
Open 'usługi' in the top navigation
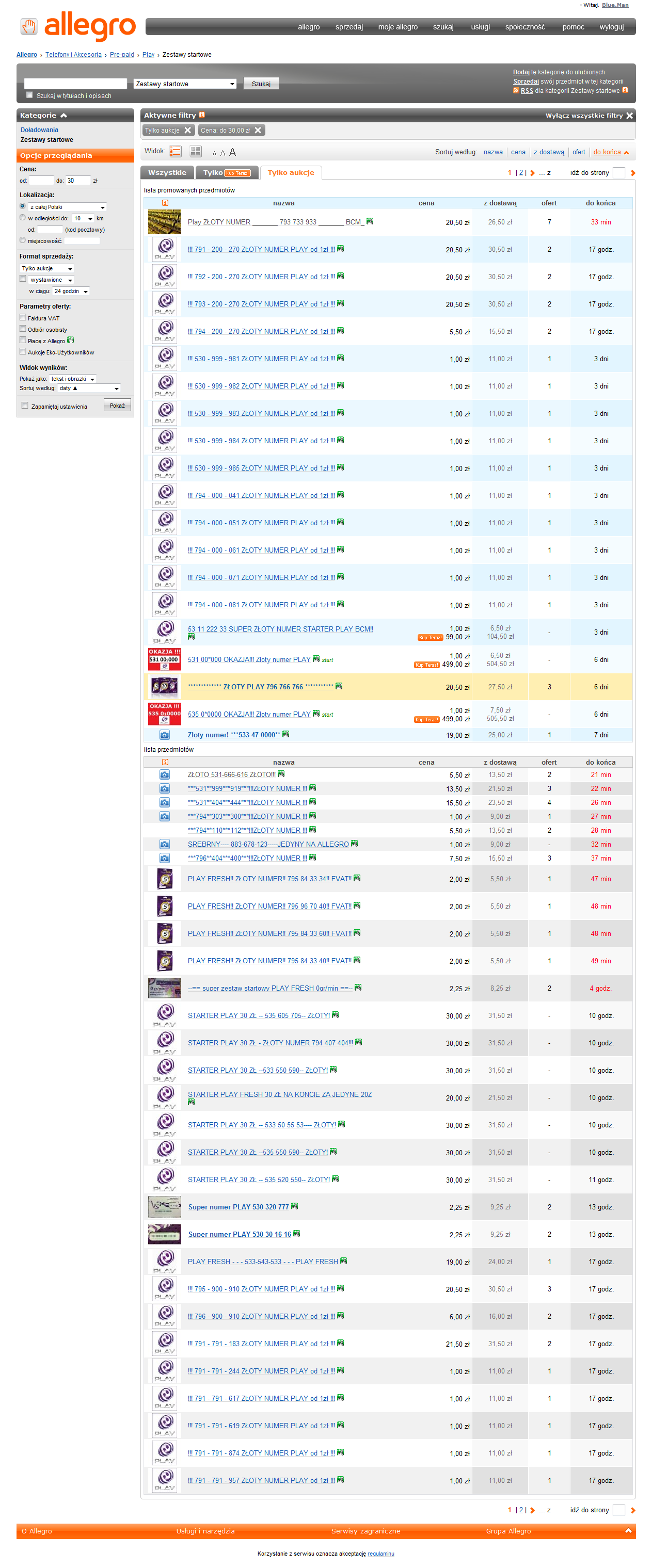[x=480, y=27]
